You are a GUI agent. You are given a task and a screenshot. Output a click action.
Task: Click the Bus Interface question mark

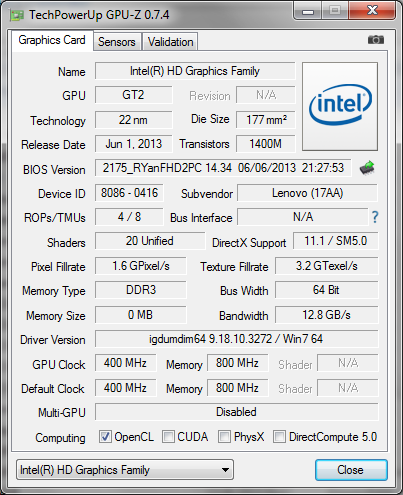(375, 217)
